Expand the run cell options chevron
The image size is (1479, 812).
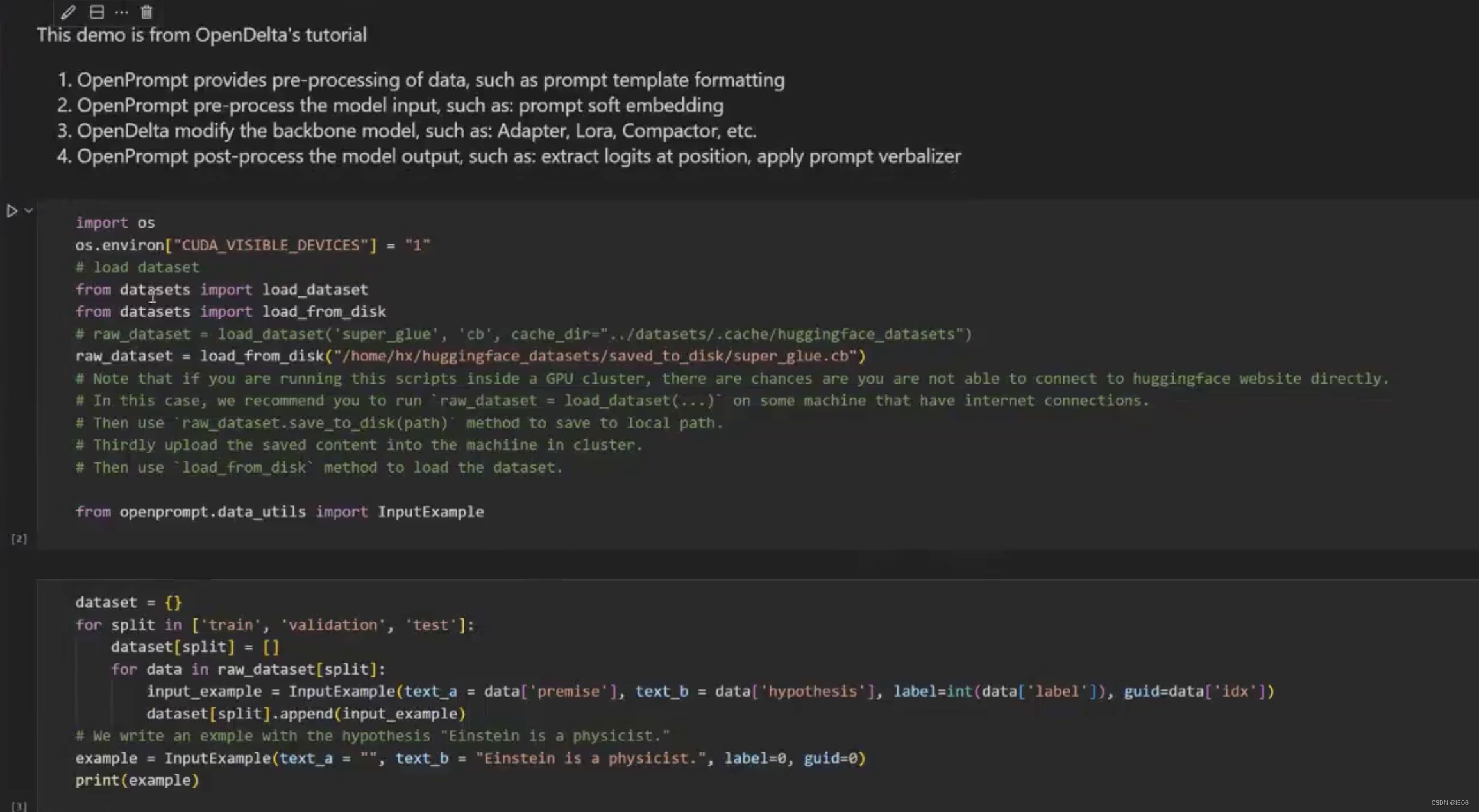[x=28, y=210]
